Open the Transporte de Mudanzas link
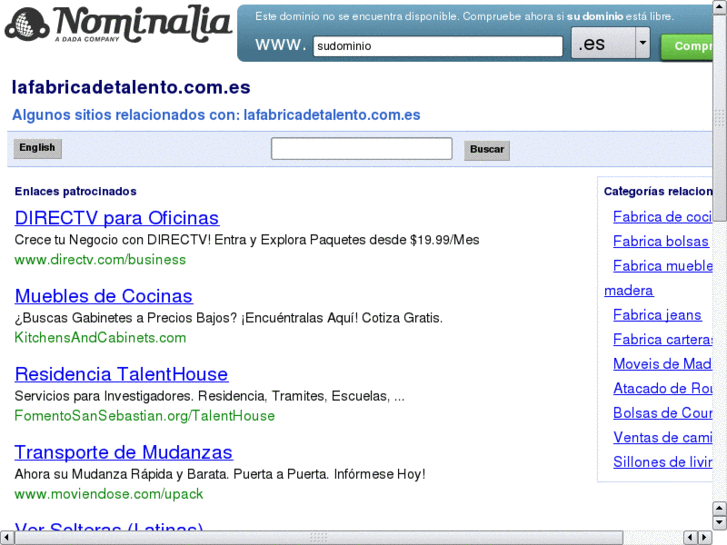This screenshot has width=727, height=545. click(x=124, y=452)
